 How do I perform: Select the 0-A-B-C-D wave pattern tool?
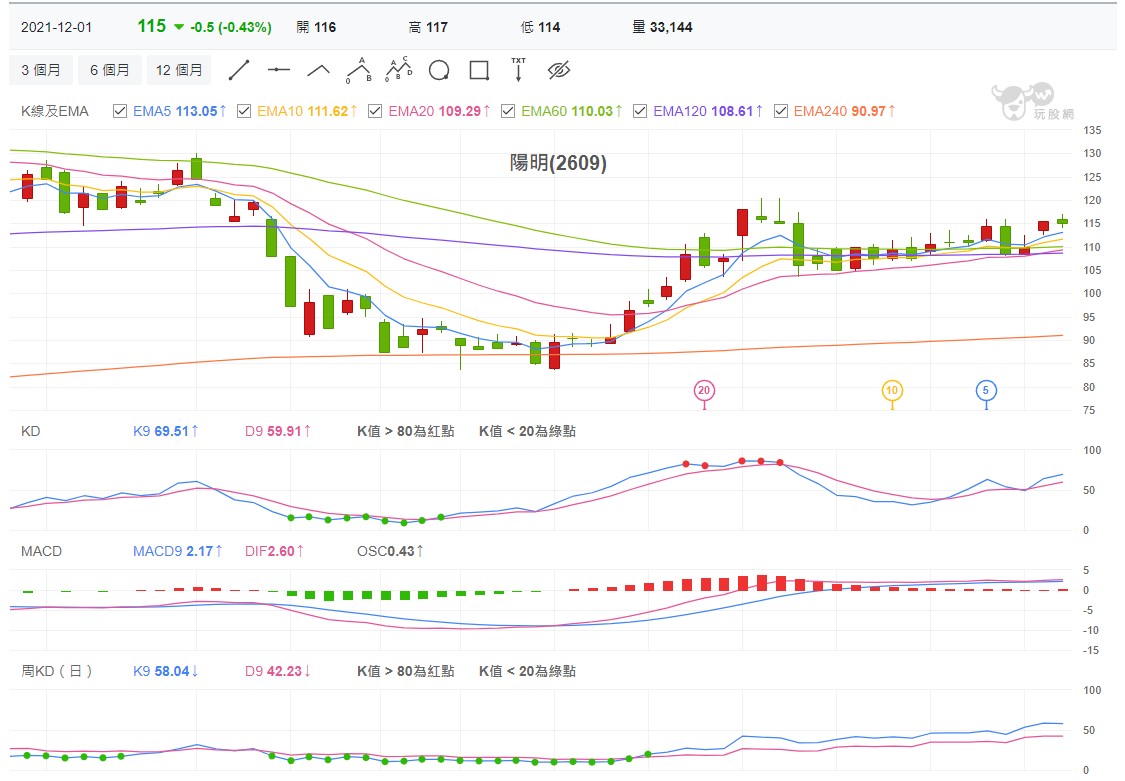pyautogui.click(x=399, y=70)
